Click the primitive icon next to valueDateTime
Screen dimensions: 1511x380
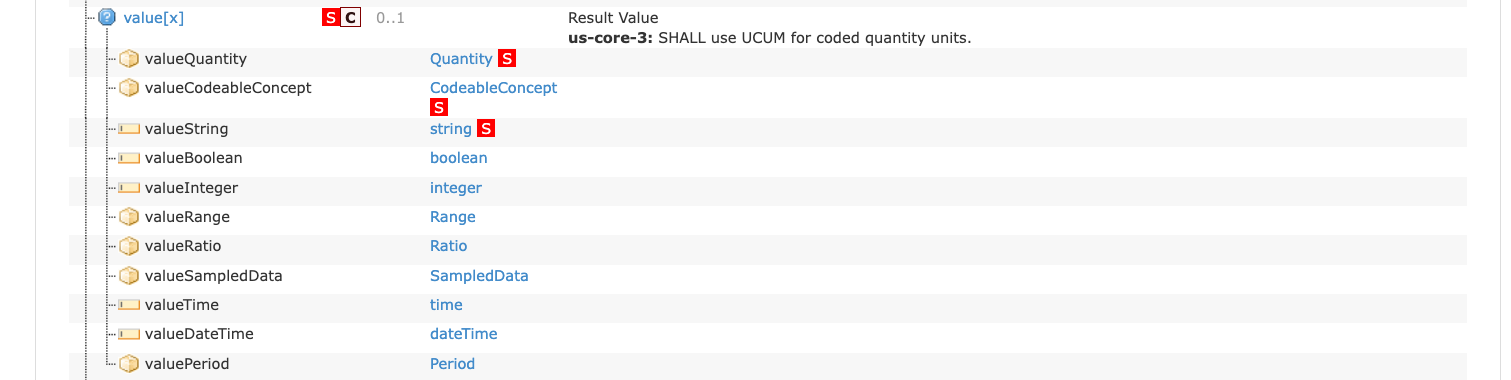tap(129, 334)
